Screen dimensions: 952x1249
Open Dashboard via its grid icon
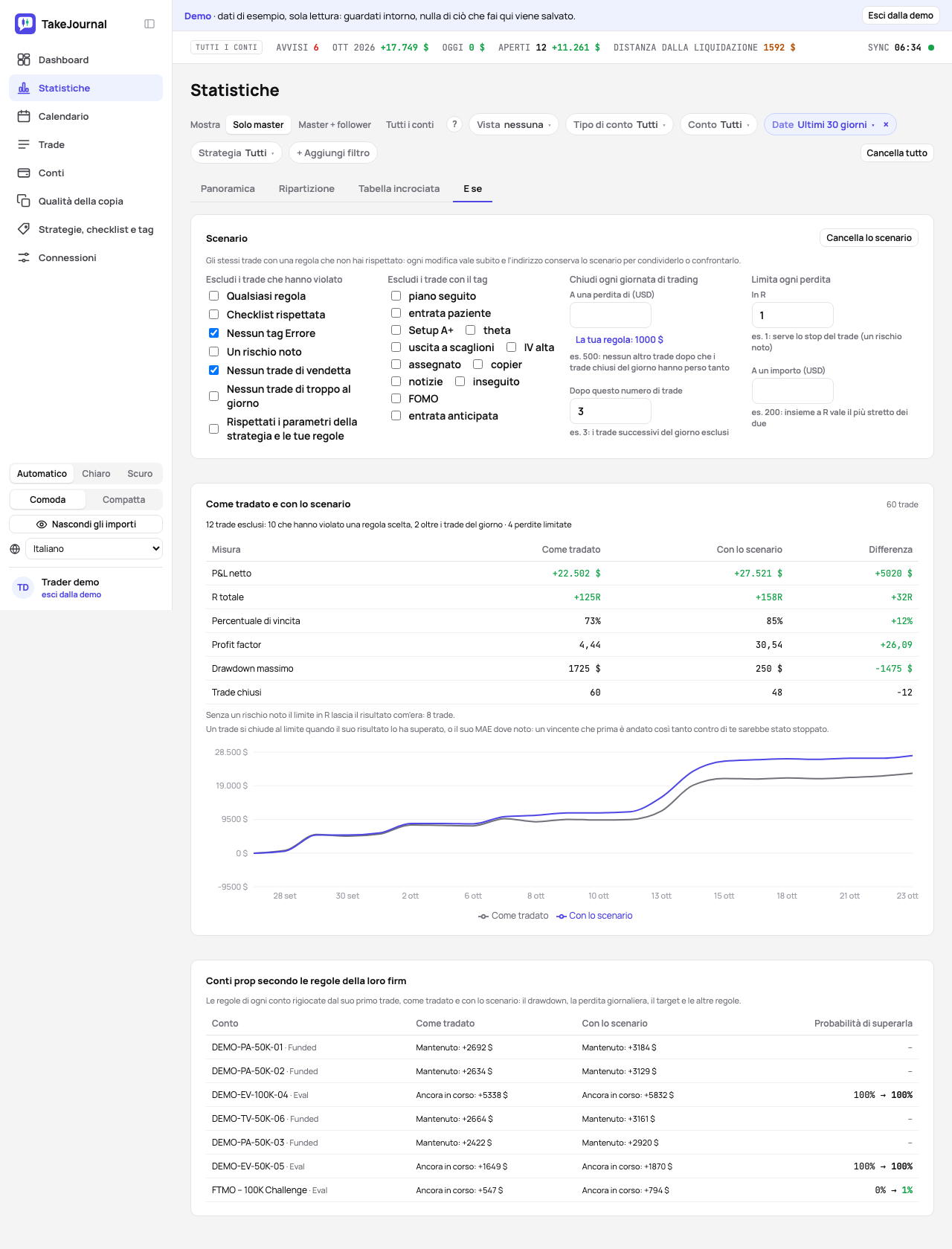[x=24, y=60]
